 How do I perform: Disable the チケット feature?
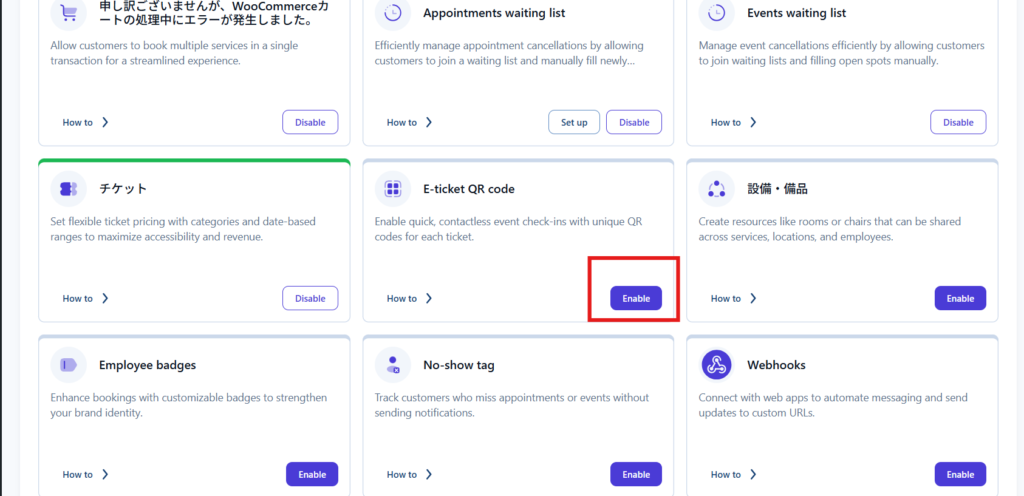[x=310, y=298]
